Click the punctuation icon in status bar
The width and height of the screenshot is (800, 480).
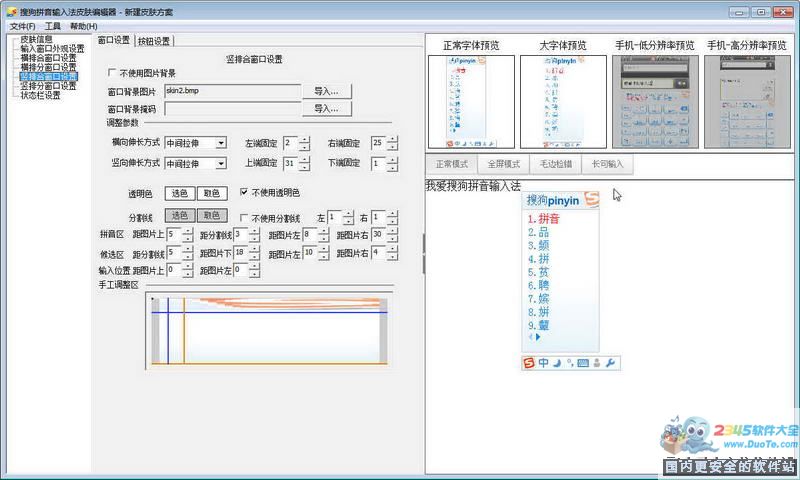[x=570, y=363]
